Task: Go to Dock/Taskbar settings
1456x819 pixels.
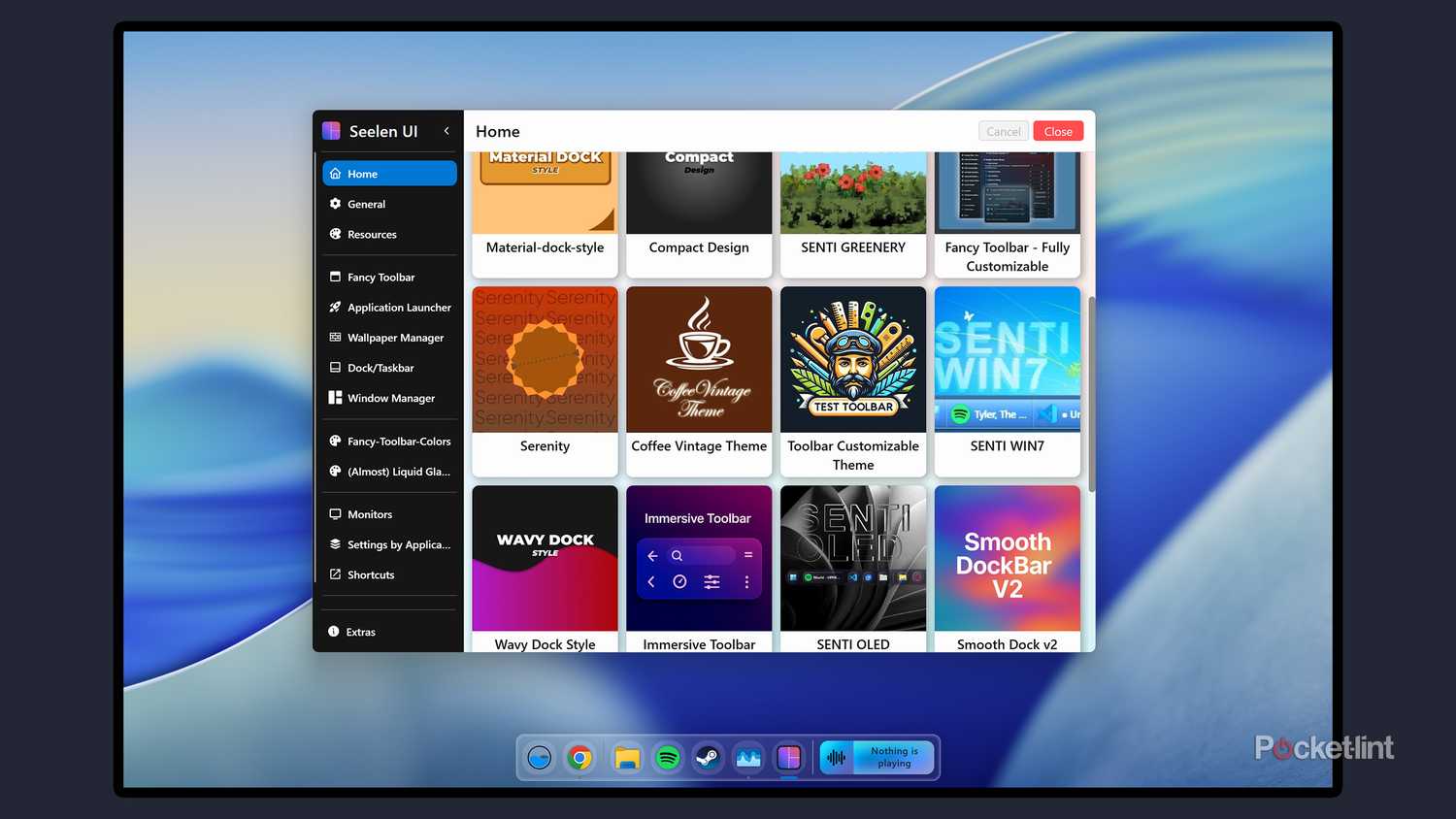Action: pos(389,368)
